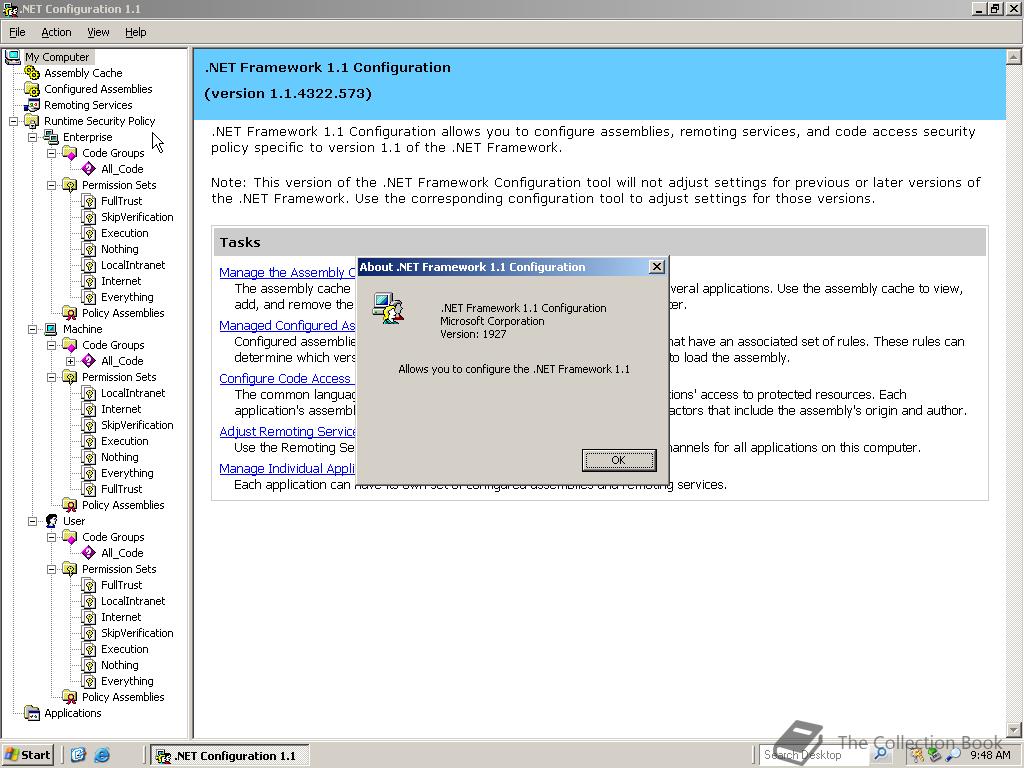Click the Code Groups icon under Enterprise
Image resolution: width=1024 pixels, height=768 pixels.
[70, 153]
